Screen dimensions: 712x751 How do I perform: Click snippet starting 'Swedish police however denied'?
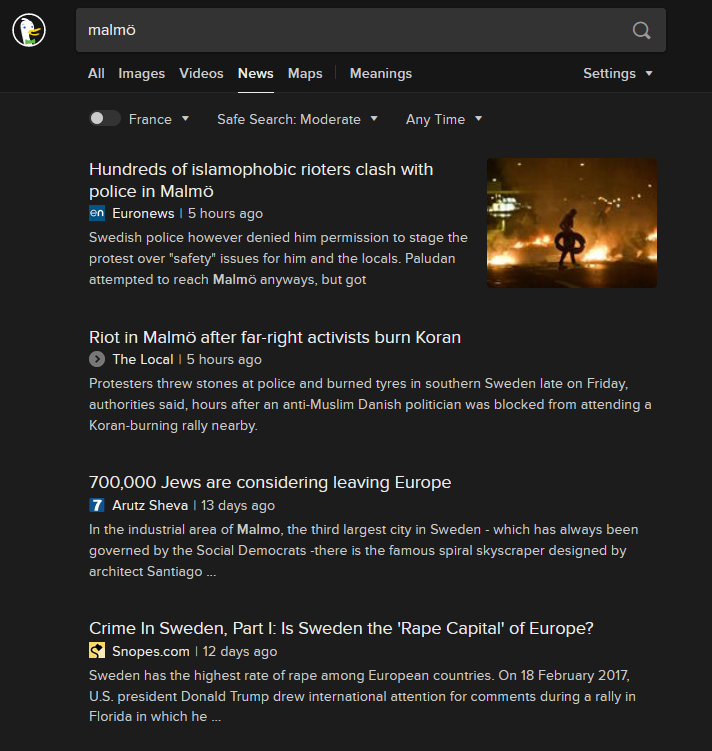(x=278, y=259)
